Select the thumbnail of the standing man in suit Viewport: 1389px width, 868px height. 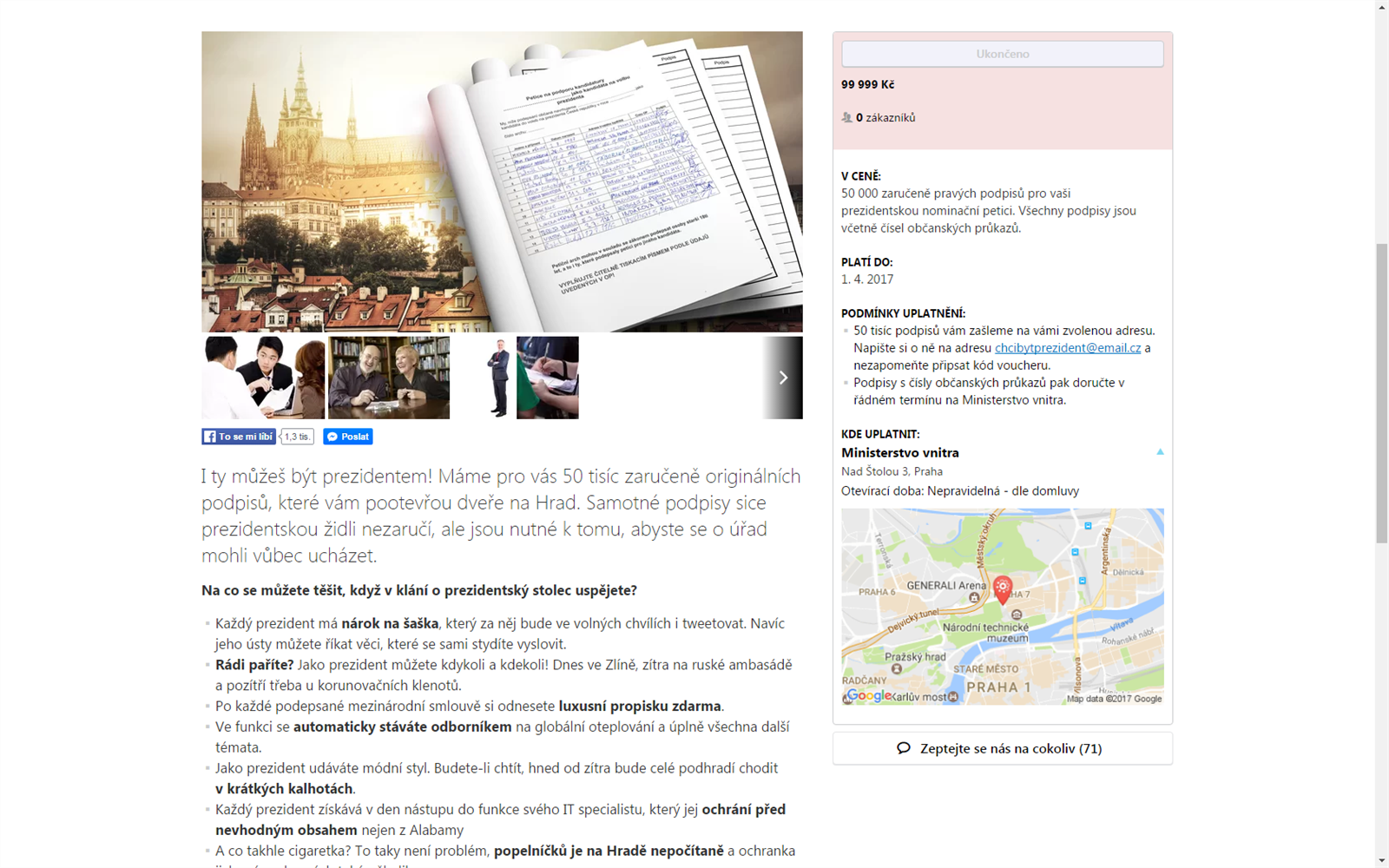click(497, 378)
